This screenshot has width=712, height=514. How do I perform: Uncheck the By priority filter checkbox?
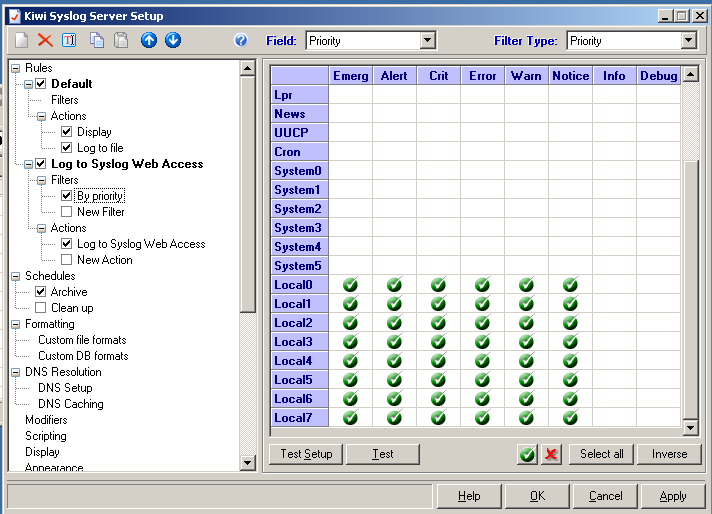click(x=66, y=196)
